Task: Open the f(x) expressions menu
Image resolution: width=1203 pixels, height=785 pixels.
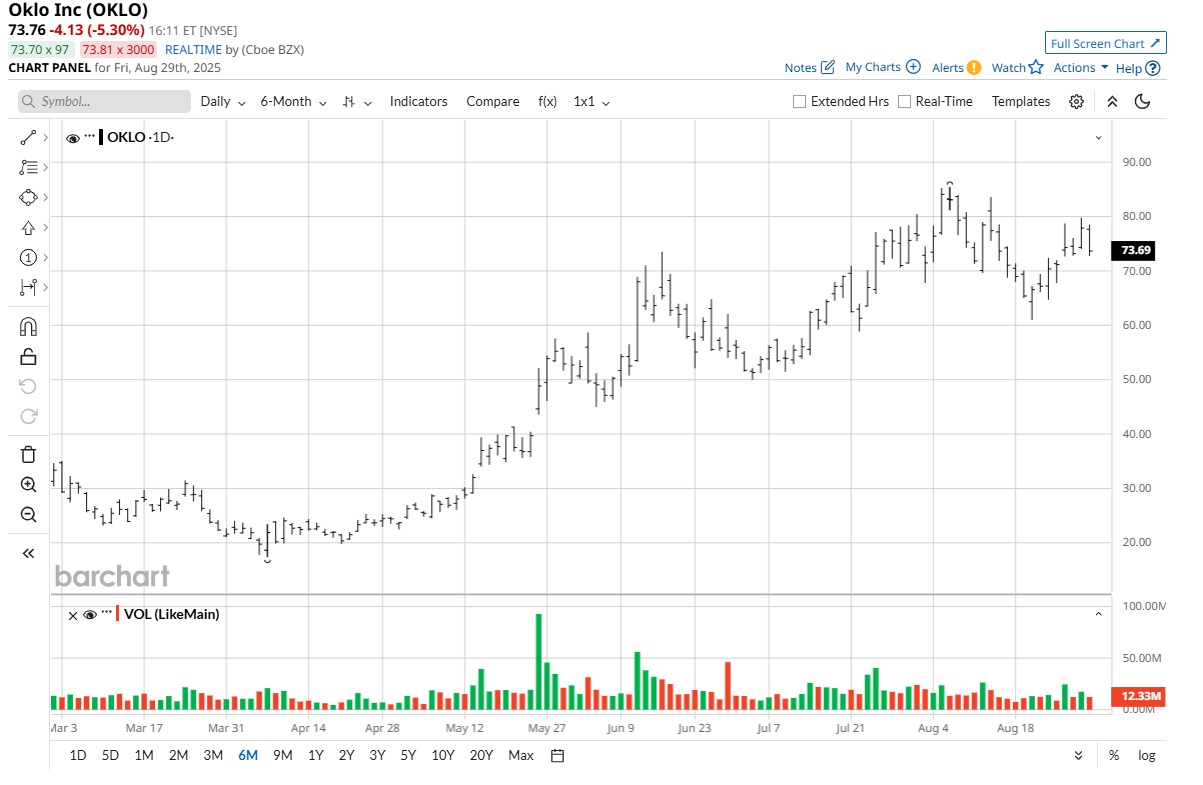Action: [x=547, y=101]
